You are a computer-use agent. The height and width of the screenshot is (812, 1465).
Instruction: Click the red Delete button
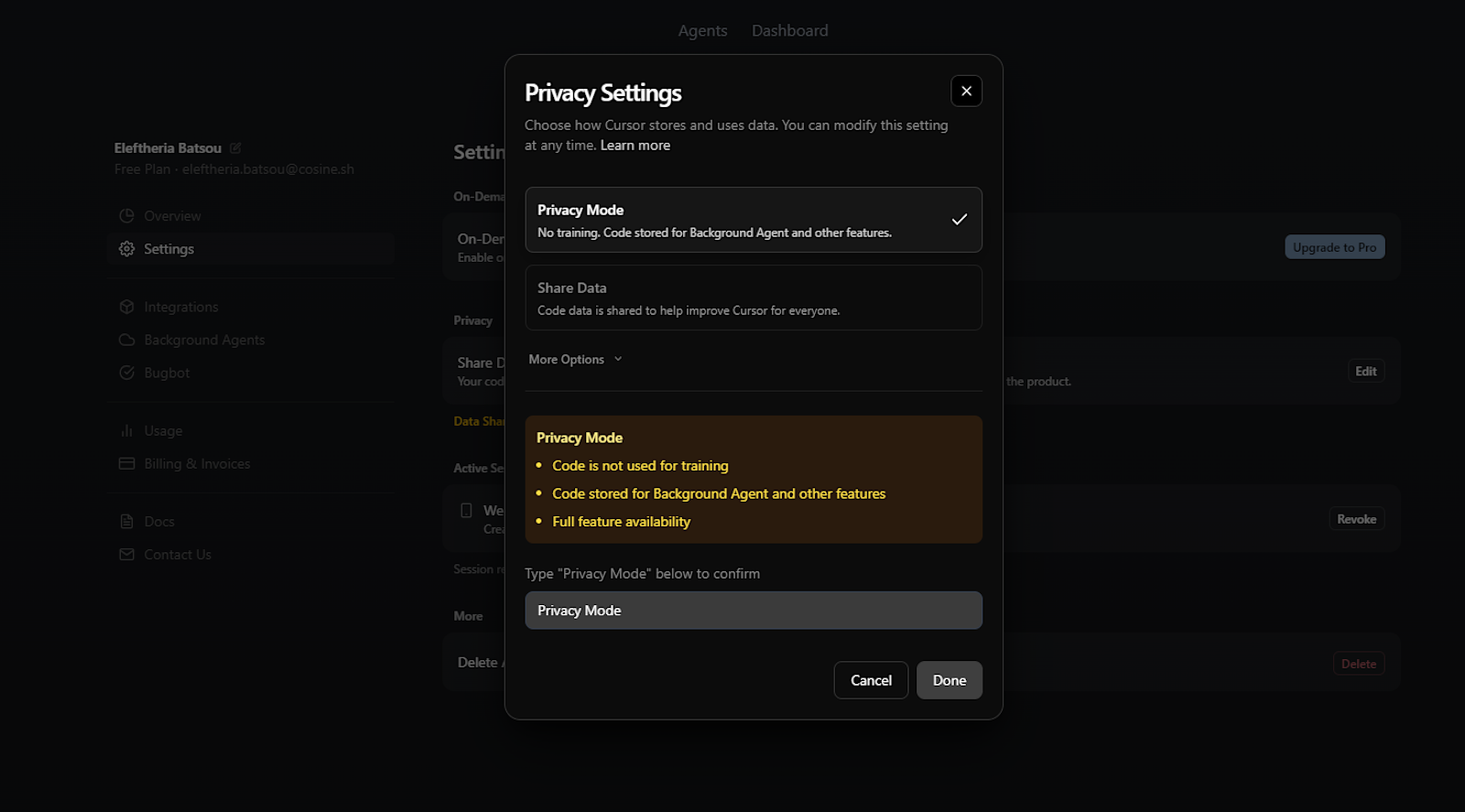pyautogui.click(x=1358, y=664)
